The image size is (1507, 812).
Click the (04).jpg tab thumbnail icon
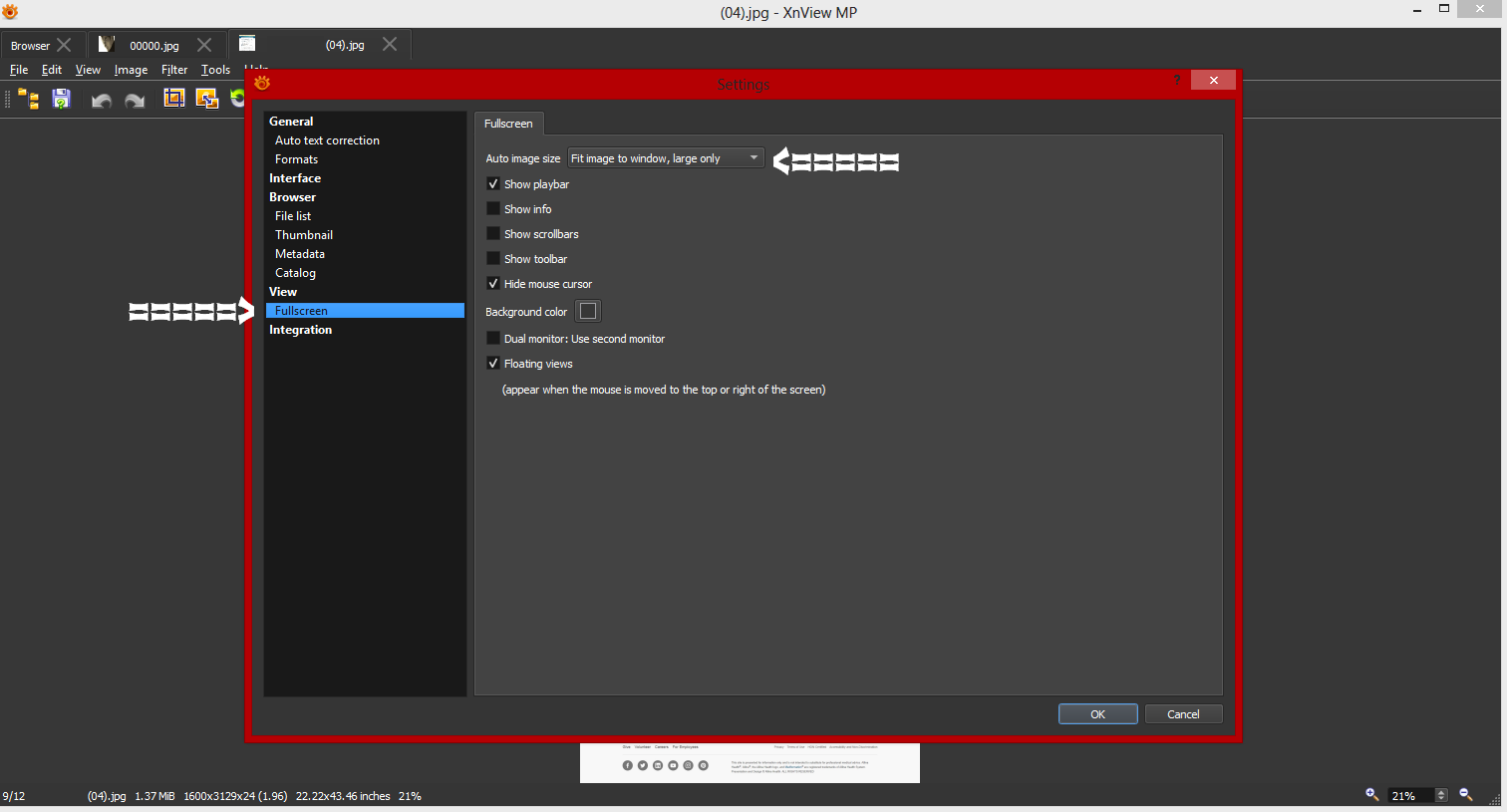click(247, 43)
